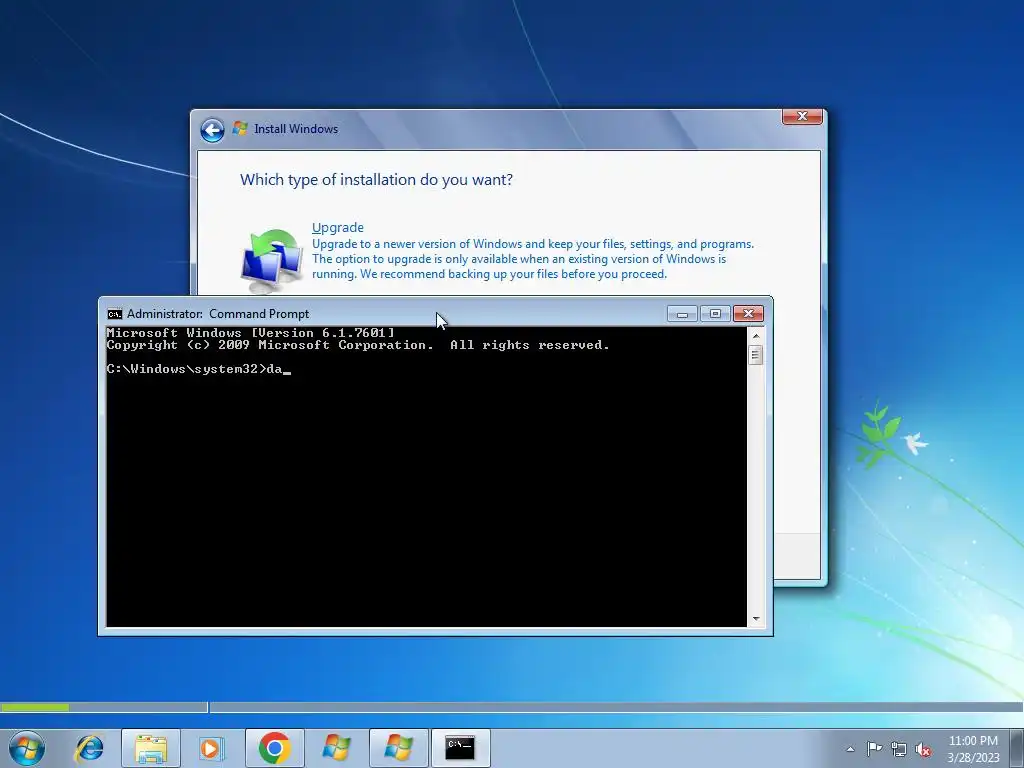Click the 3/28/2023 date in the tray

[973, 758]
